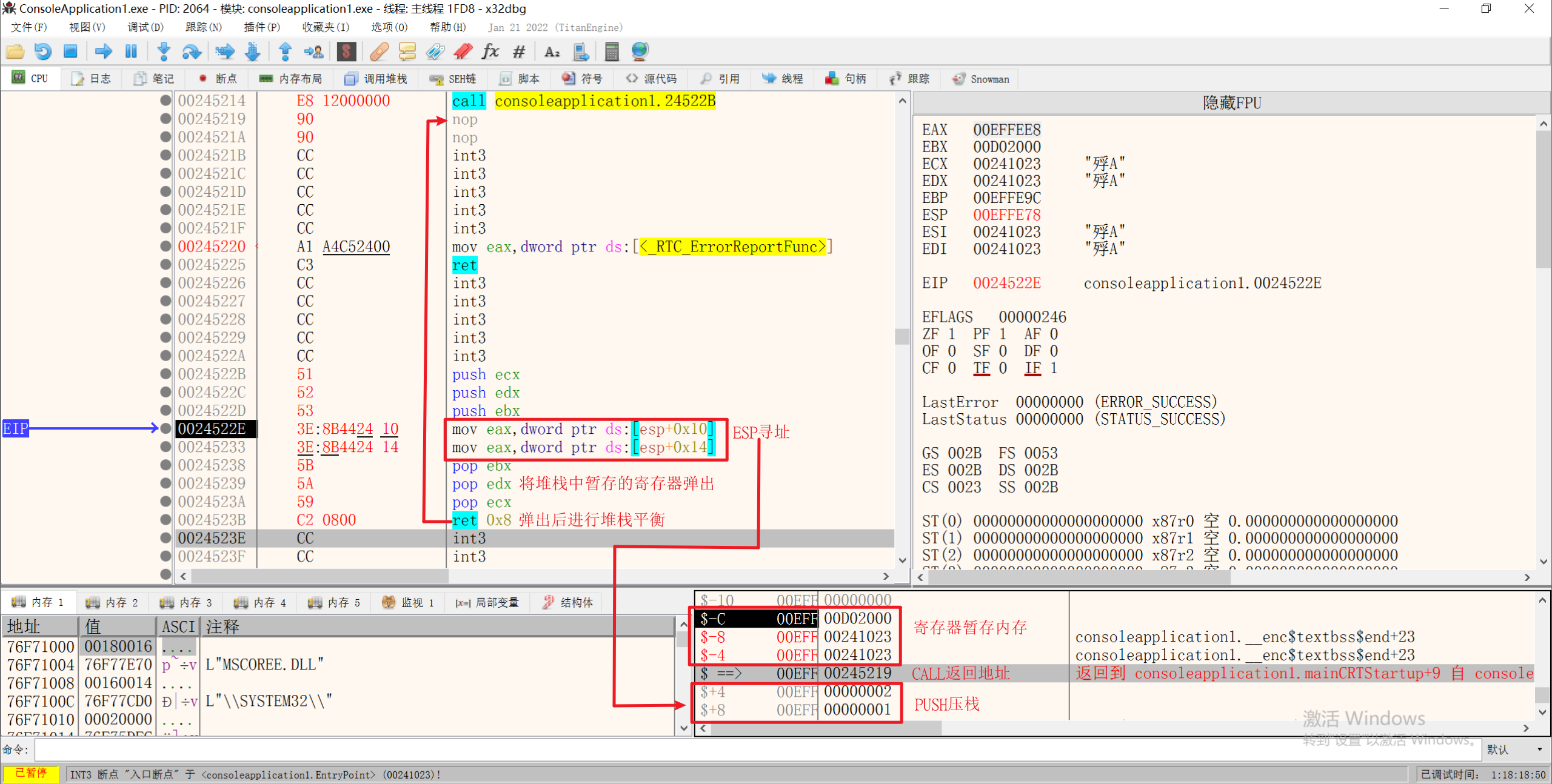Toggle the breakpoint dot at address 0024522B

(x=165, y=374)
